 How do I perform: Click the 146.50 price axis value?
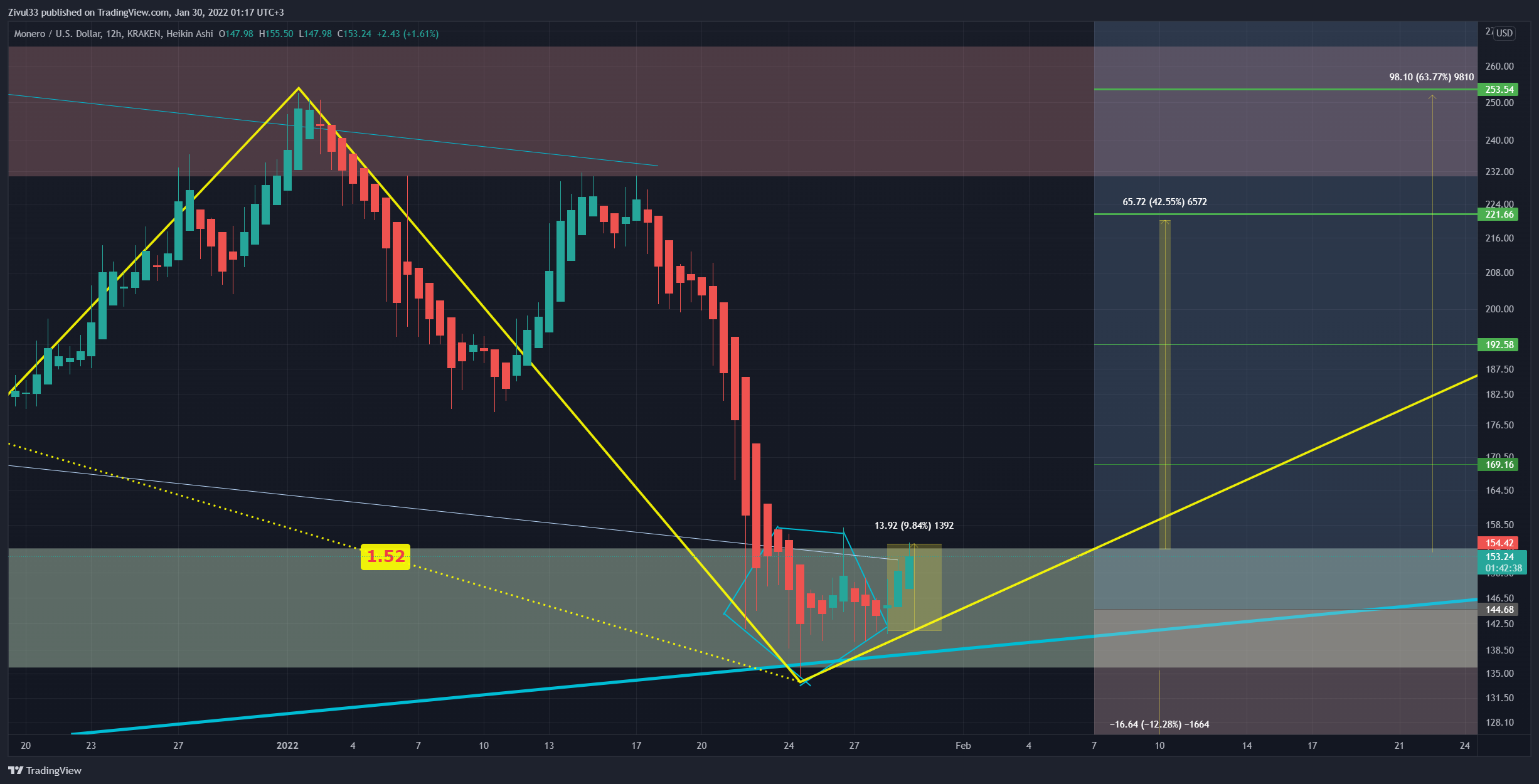(1499, 598)
